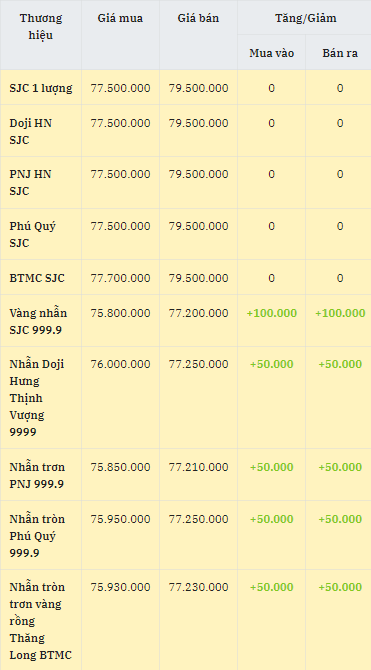This screenshot has height=670, width=371.
Task: Click Doji ring buy price 76.000.000
Action: point(121,364)
